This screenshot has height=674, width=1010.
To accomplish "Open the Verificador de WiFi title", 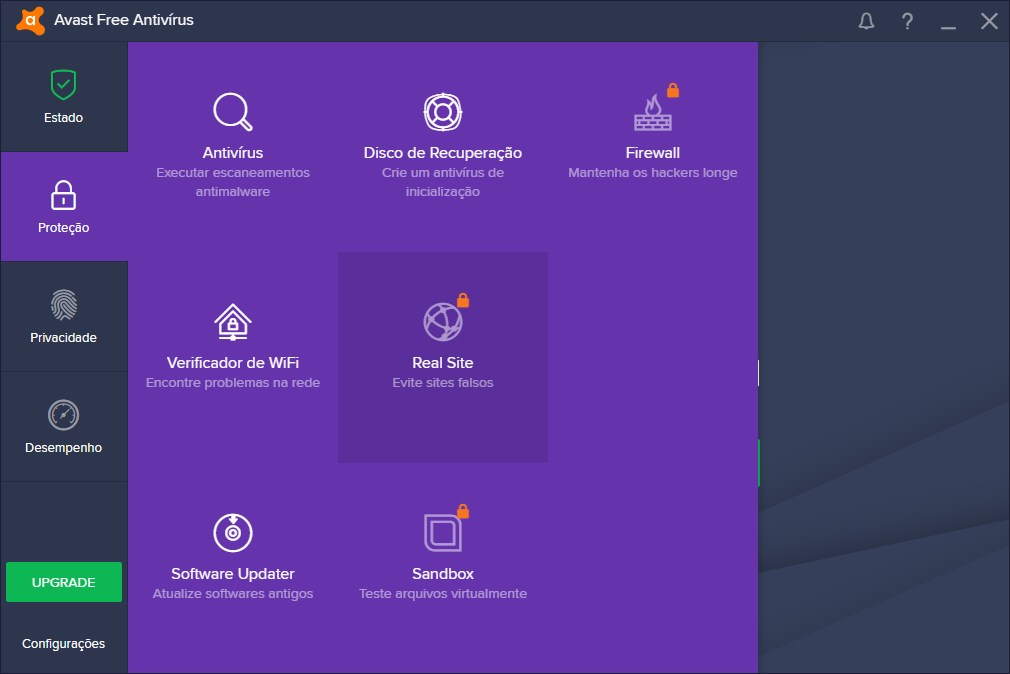I will 233,363.
